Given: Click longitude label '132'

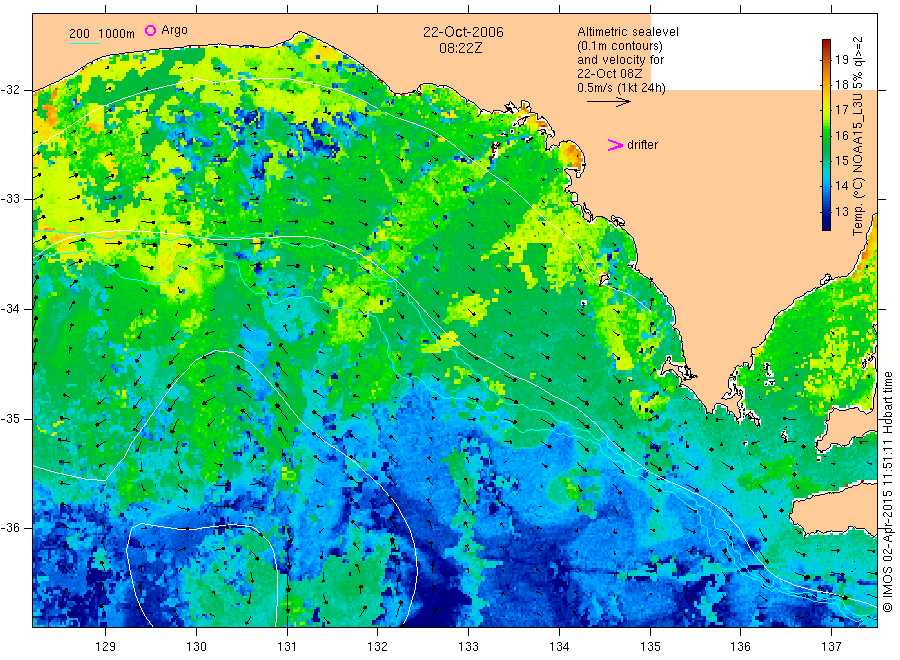Looking at the screenshot, I should pos(378,647).
